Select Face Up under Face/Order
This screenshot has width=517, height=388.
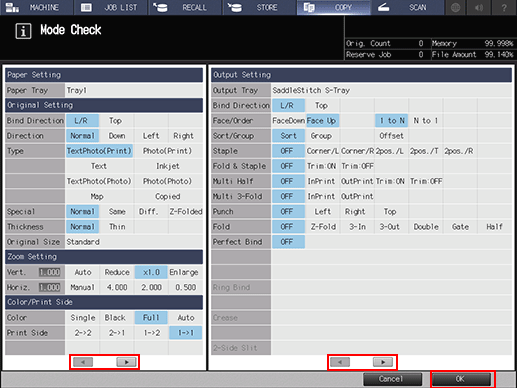(x=322, y=121)
